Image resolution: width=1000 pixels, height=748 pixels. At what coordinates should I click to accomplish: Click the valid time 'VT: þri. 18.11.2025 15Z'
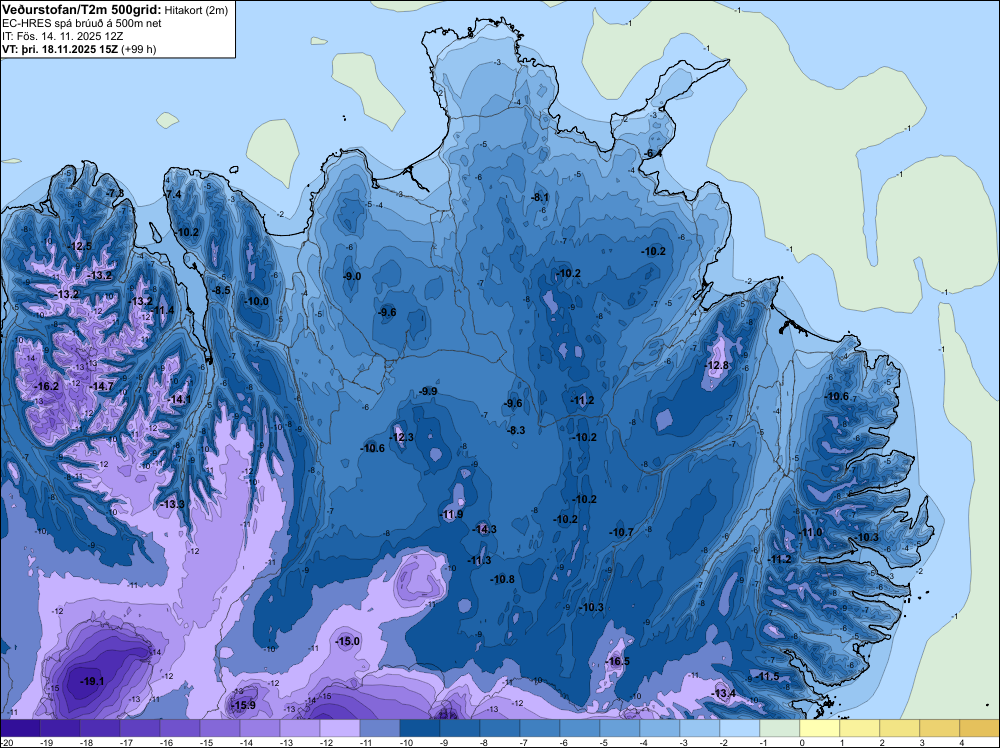(x=61, y=48)
